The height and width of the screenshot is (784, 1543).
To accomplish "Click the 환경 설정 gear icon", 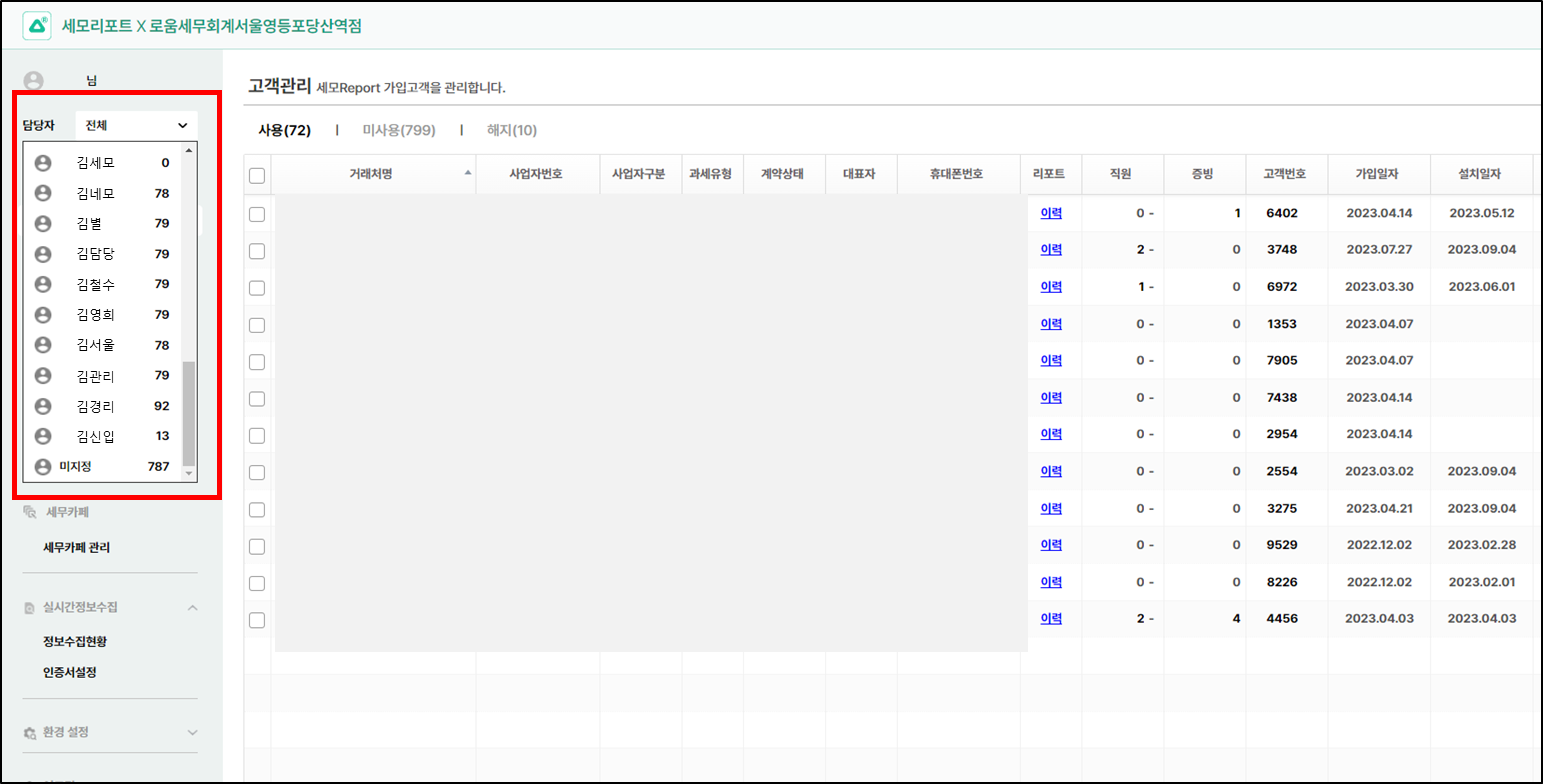I will tap(30, 732).
